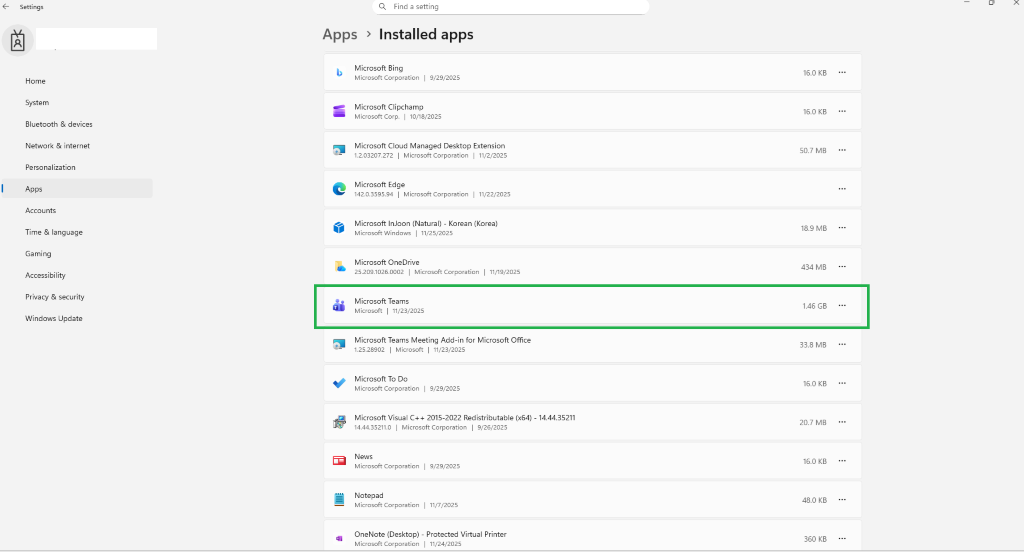Click the Microsoft Teams app icon
1024x552 pixels.
pos(339,305)
